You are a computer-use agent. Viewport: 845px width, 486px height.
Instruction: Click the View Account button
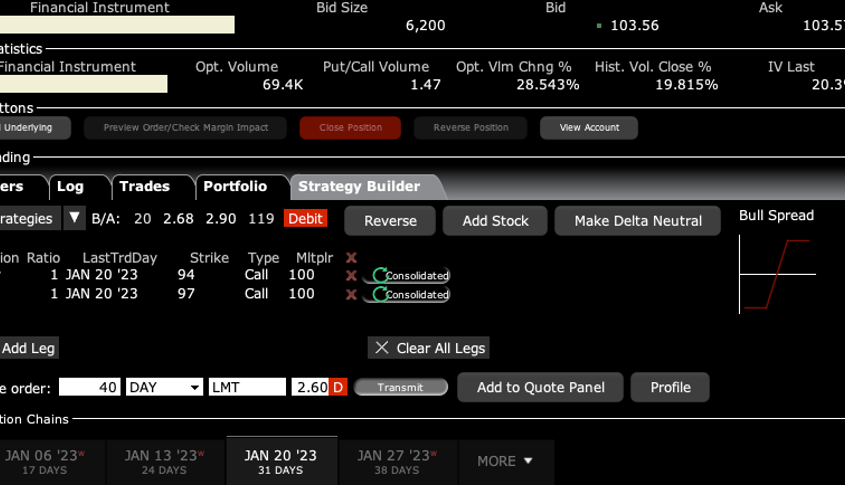[x=589, y=128]
